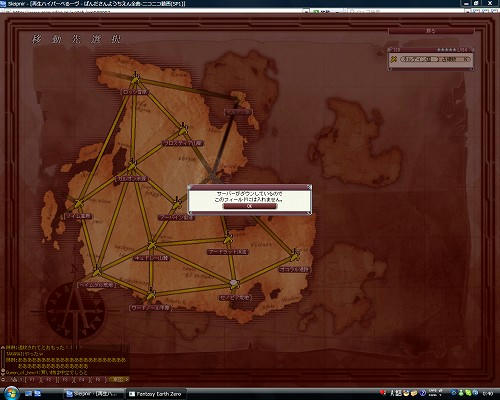The width and height of the screenshot is (500, 400).
Task: Click the ロッシ雪原 name label
Action: pos(135,92)
